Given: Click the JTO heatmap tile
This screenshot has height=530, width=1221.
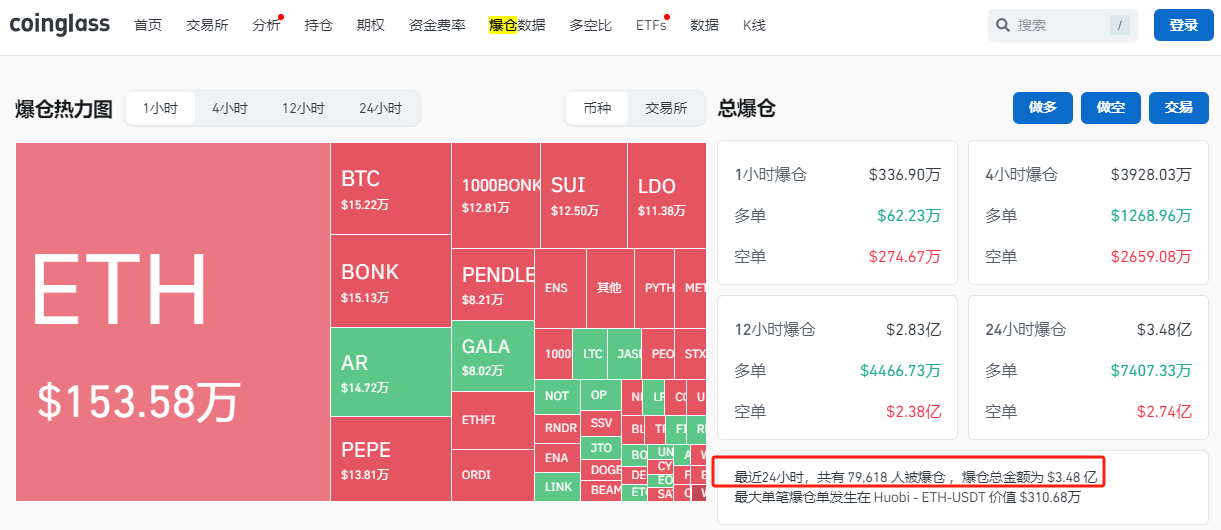Looking at the screenshot, I should tap(600, 448).
